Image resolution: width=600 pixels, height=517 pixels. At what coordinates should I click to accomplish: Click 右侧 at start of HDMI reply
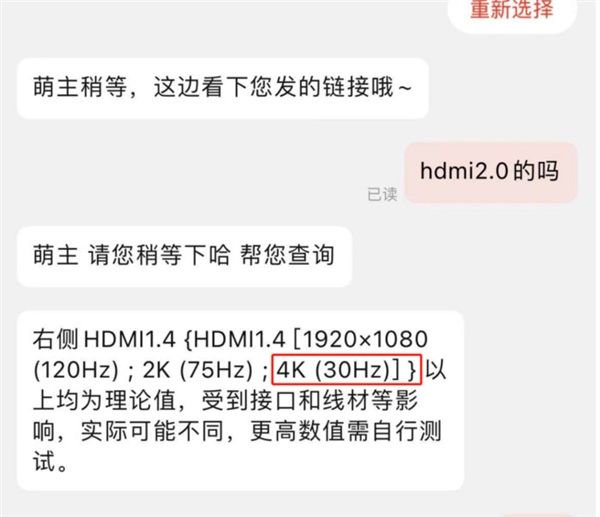(55, 339)
